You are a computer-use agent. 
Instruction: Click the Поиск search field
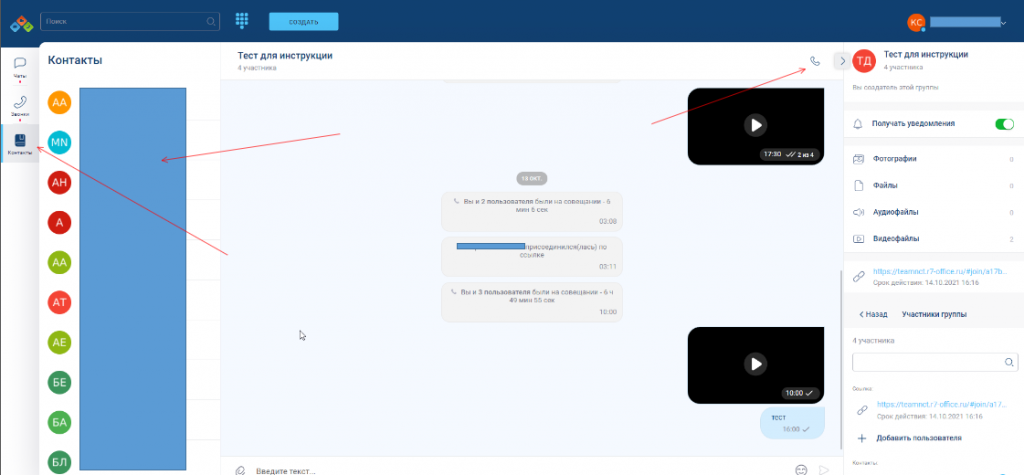pyautogui.click(x=125, y=21)
